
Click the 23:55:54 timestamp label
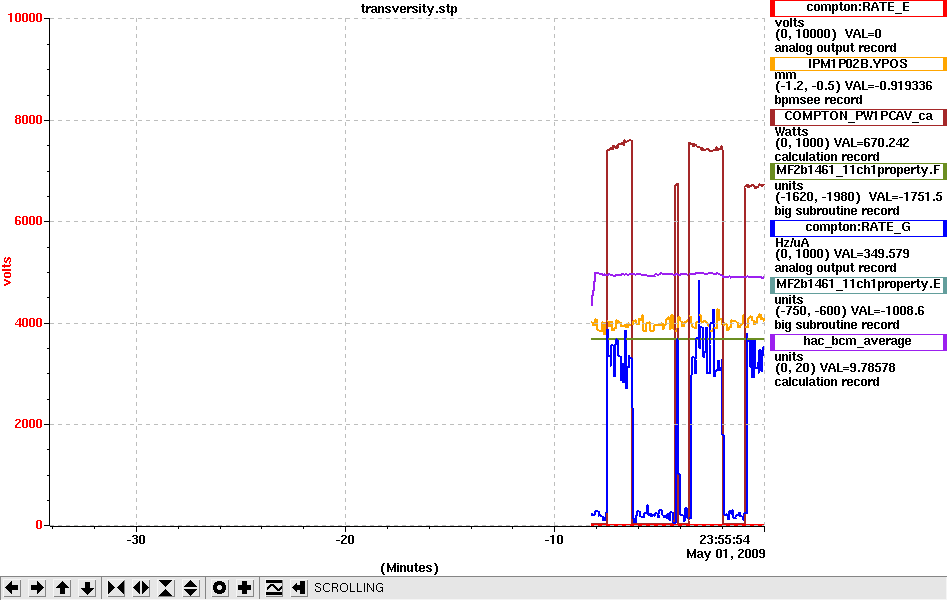point(724,540)
